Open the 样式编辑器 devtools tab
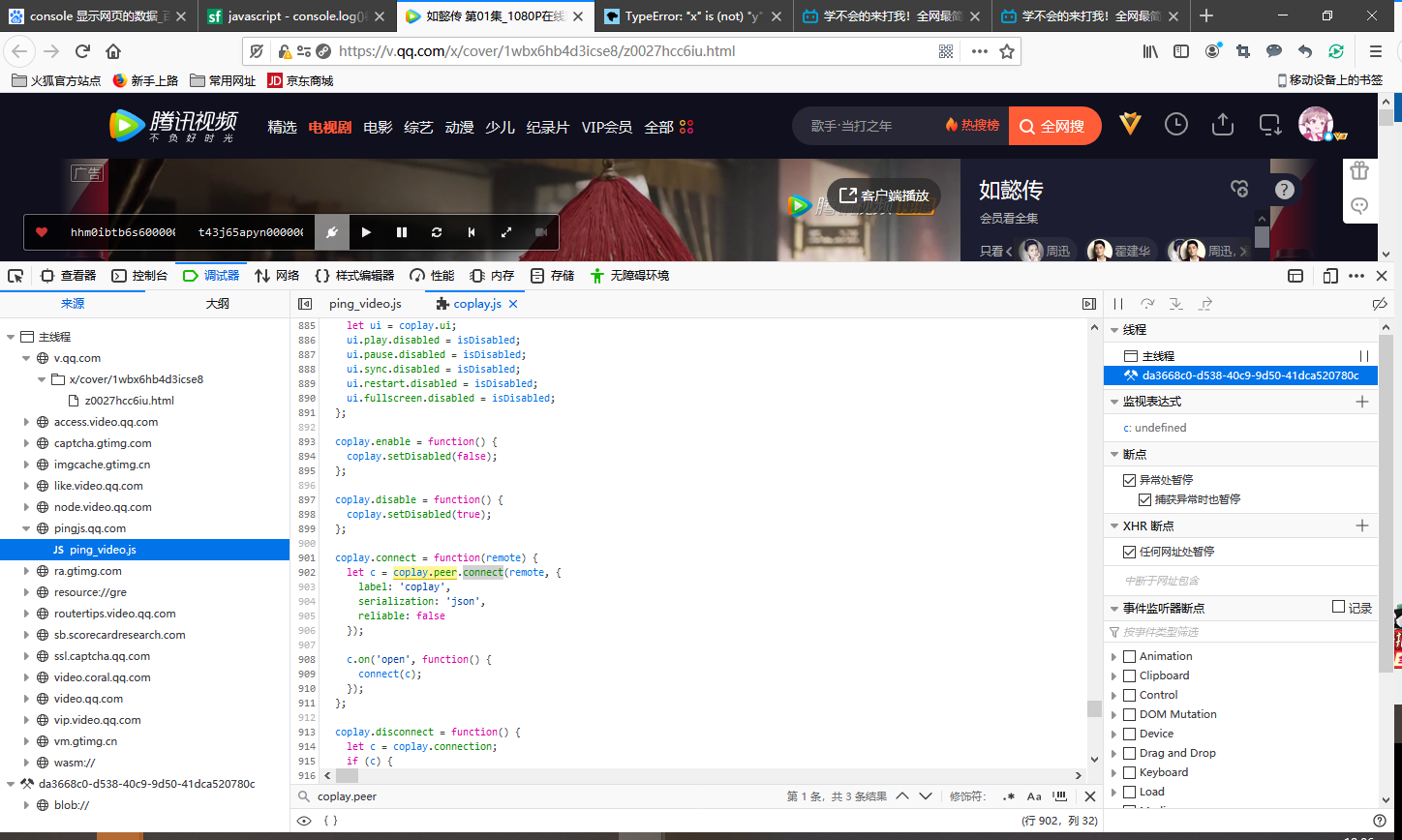This screenshot has width=1402, height=840. click(x=354, y=276)
